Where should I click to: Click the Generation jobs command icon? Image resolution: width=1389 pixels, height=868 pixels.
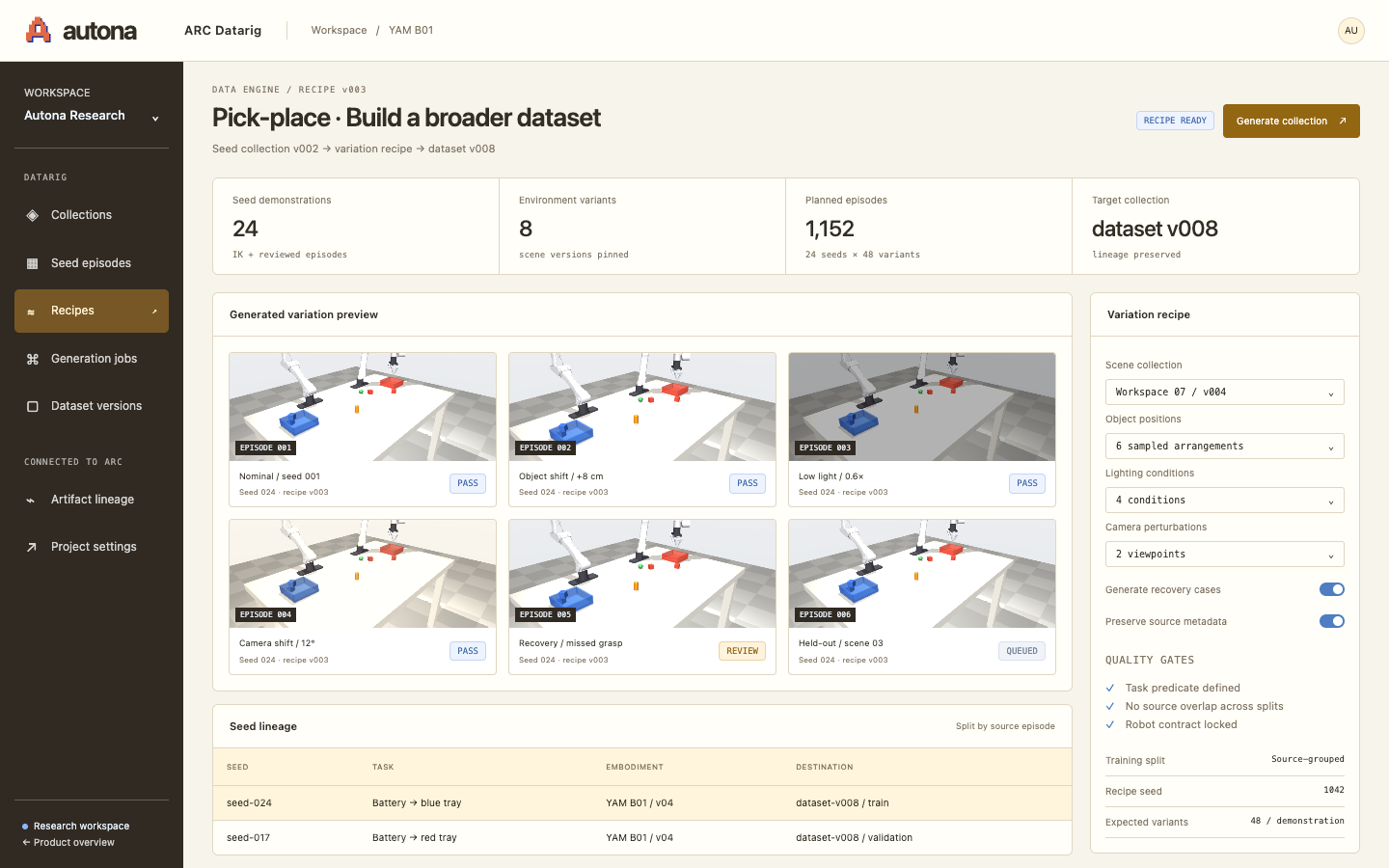33,359
